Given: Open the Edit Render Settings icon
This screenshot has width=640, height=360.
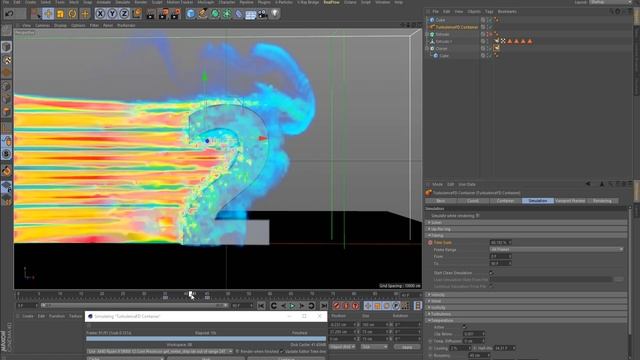Looking at the screenshot, I should [176, 14].
